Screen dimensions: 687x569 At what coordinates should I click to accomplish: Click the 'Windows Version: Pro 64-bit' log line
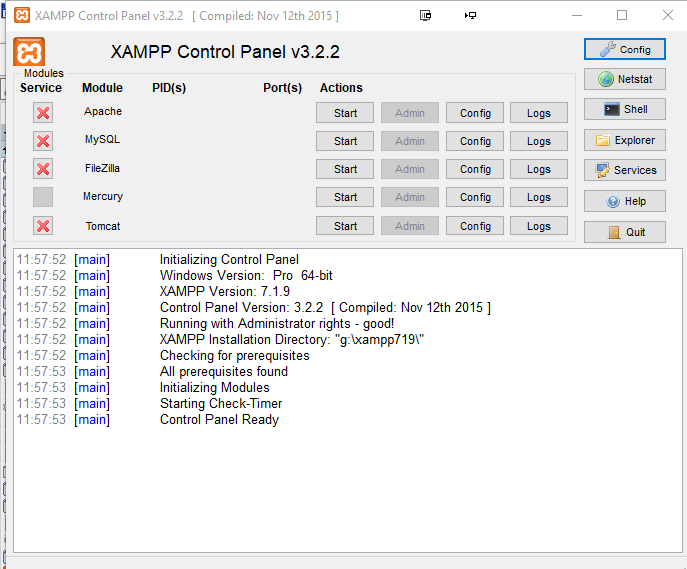[246, 276]
